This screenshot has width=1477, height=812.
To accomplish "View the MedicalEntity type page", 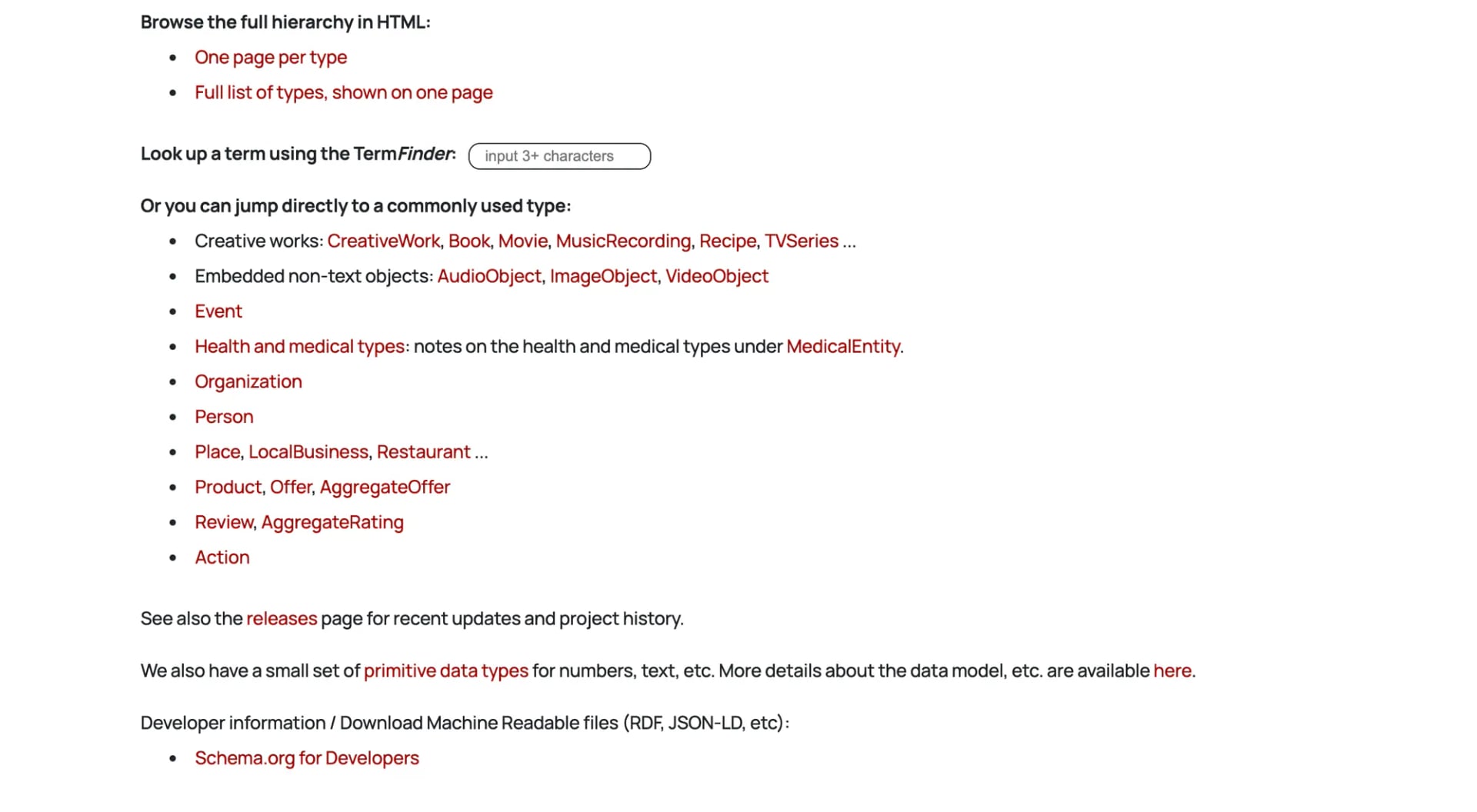I will [x=843, y=346].
